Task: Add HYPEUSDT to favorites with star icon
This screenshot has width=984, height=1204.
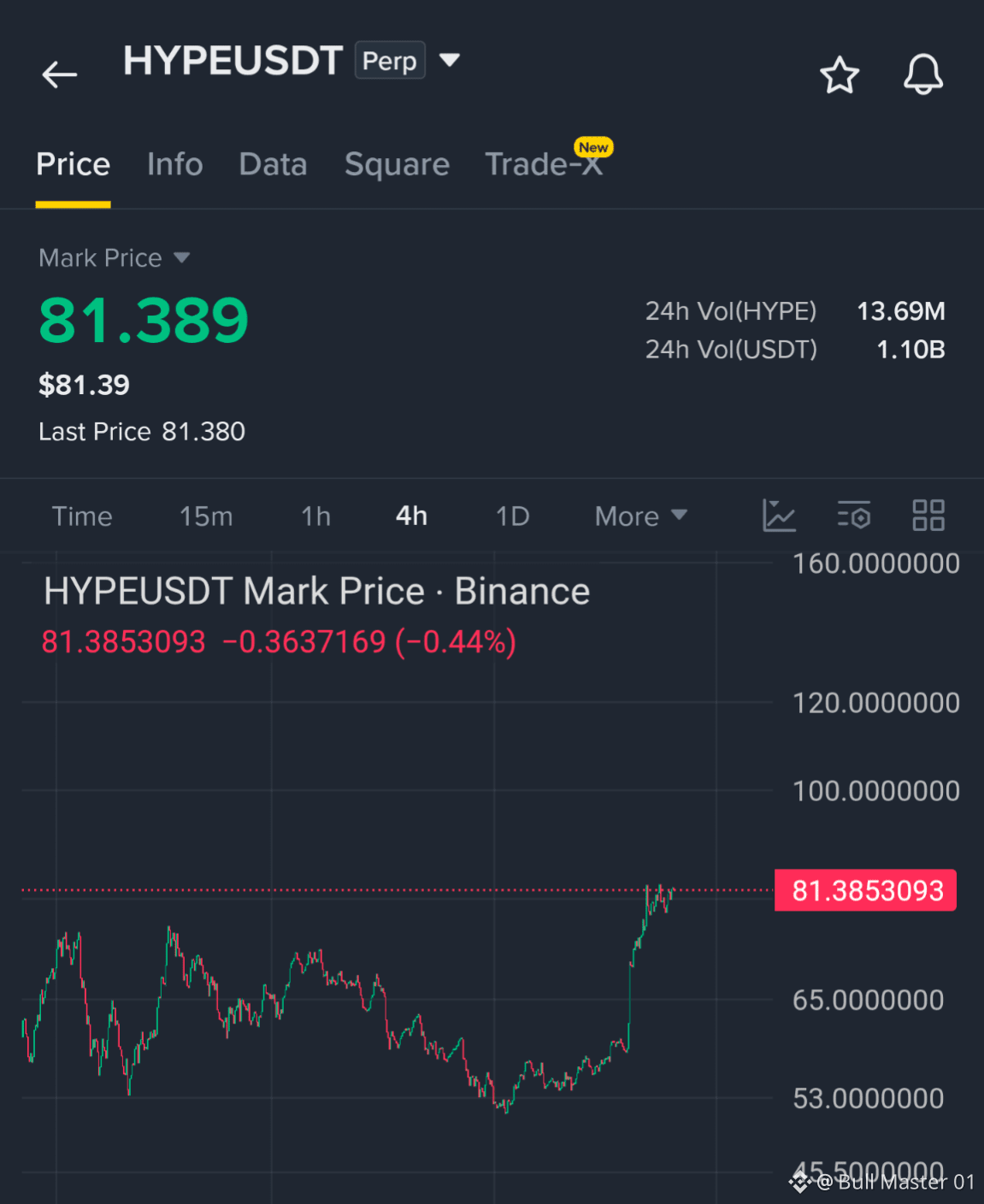Action: (x=840, y=75)
